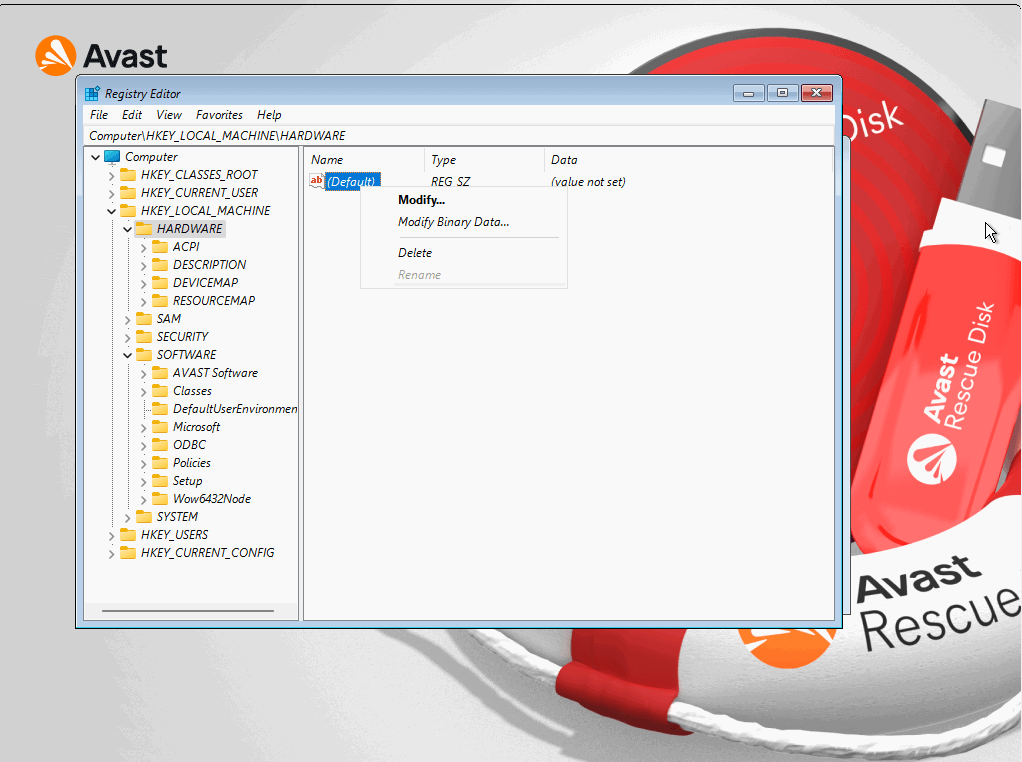Open the Favorites menu
Screen dimensions: 1022x762
click(x=219, y=115)
